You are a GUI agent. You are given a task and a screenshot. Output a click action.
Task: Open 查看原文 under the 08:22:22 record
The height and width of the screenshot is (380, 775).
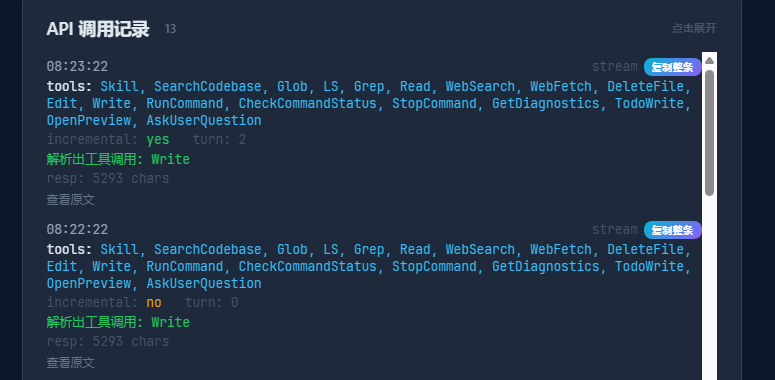(x=71, y=363)
